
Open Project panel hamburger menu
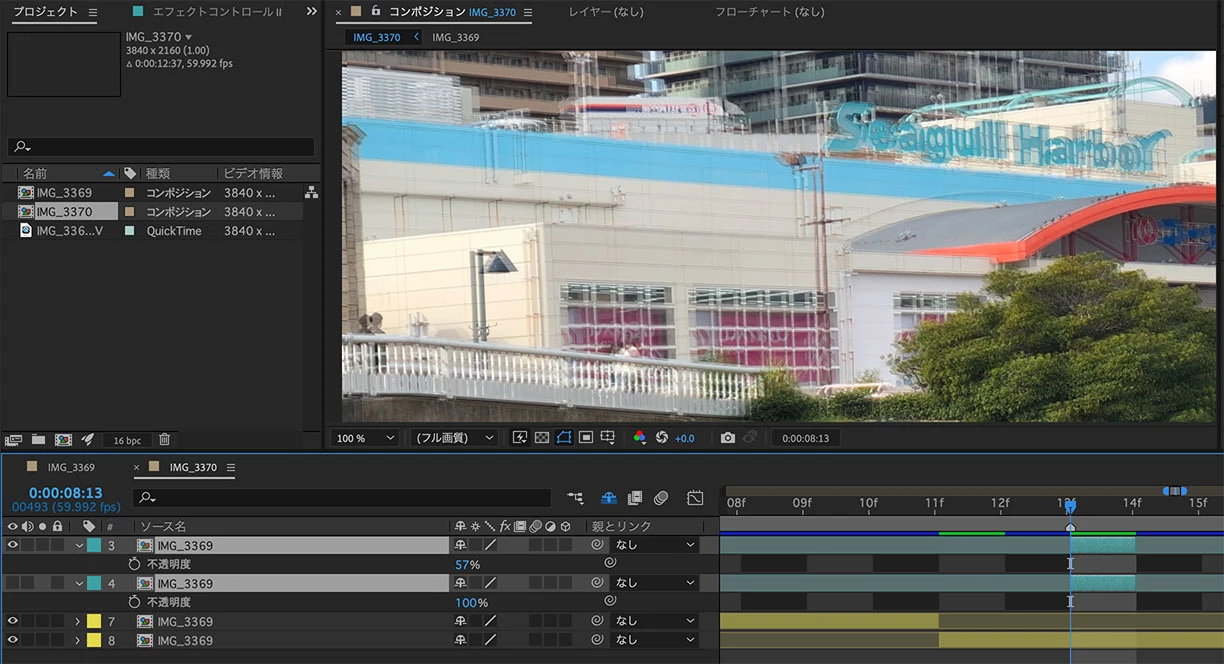pyautogui.click(x=93, y=12)
